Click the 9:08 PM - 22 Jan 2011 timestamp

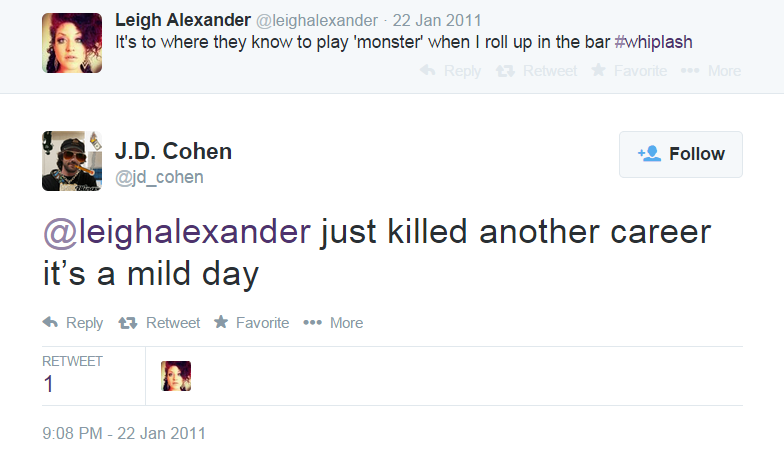click(x=124, y=433)
